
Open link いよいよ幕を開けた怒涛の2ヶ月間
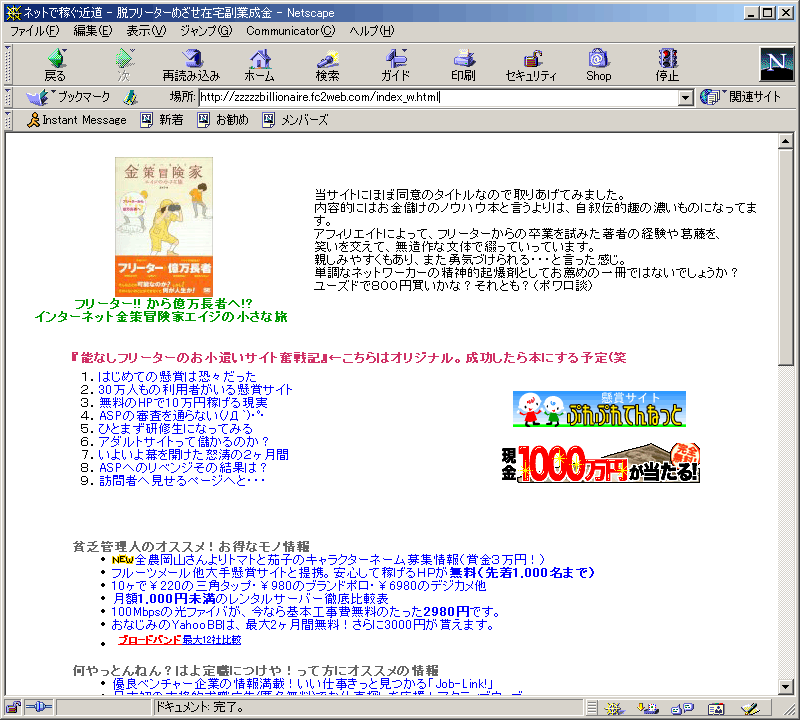click(193, 455)
